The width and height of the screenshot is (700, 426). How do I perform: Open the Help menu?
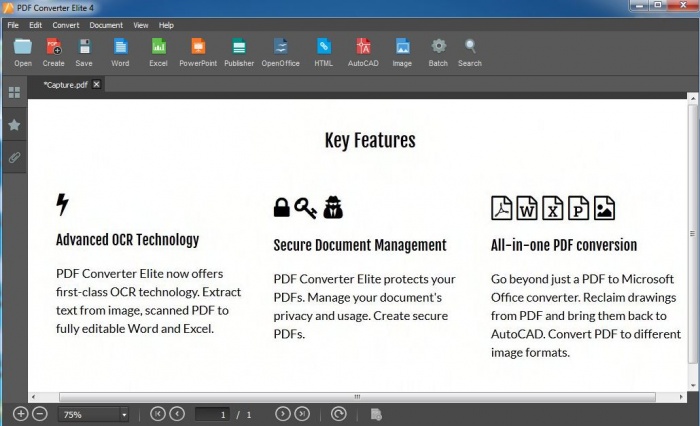pyautogui.click(x=166, y=25)
